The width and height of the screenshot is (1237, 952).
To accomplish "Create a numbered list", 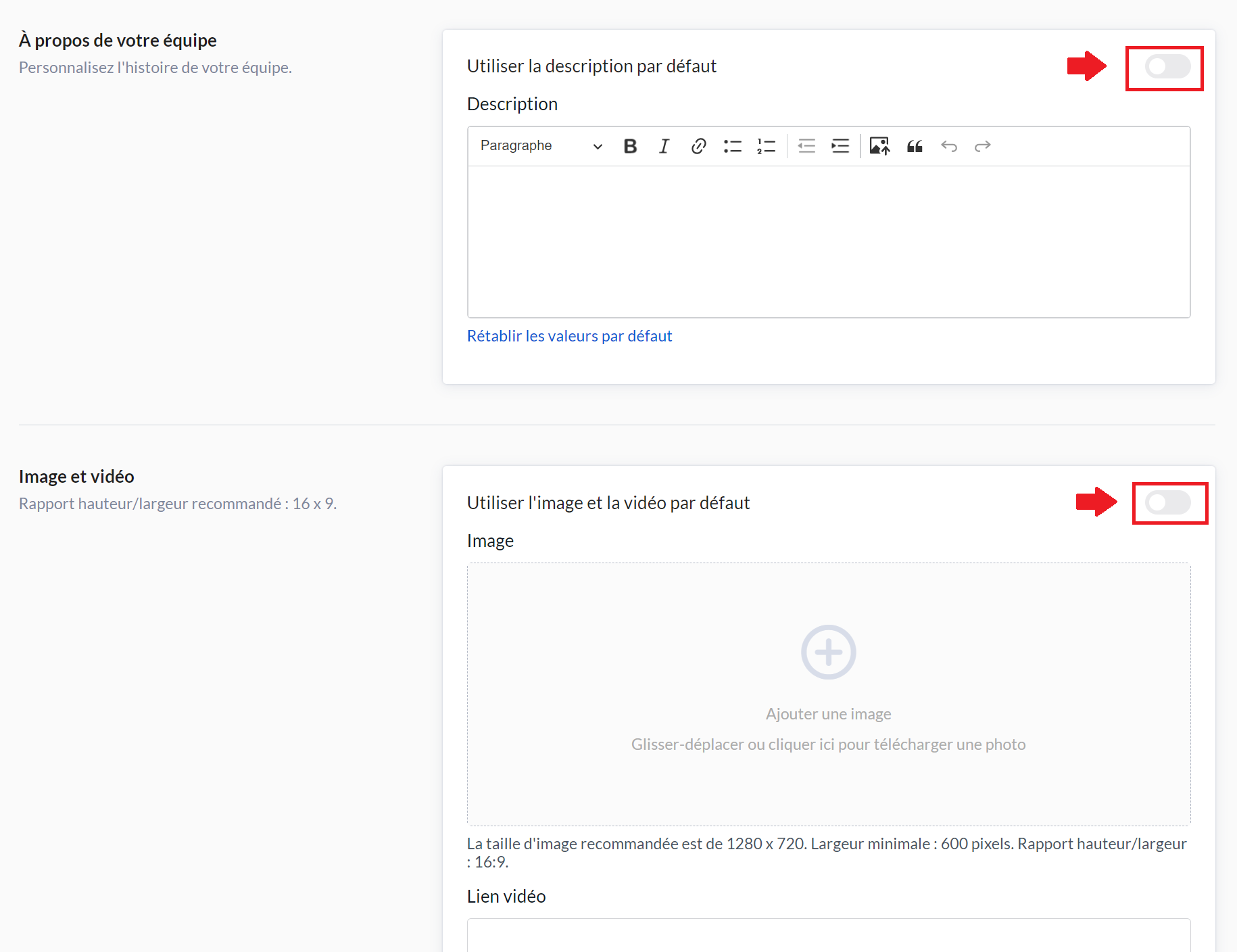I will tap(766, 146).
